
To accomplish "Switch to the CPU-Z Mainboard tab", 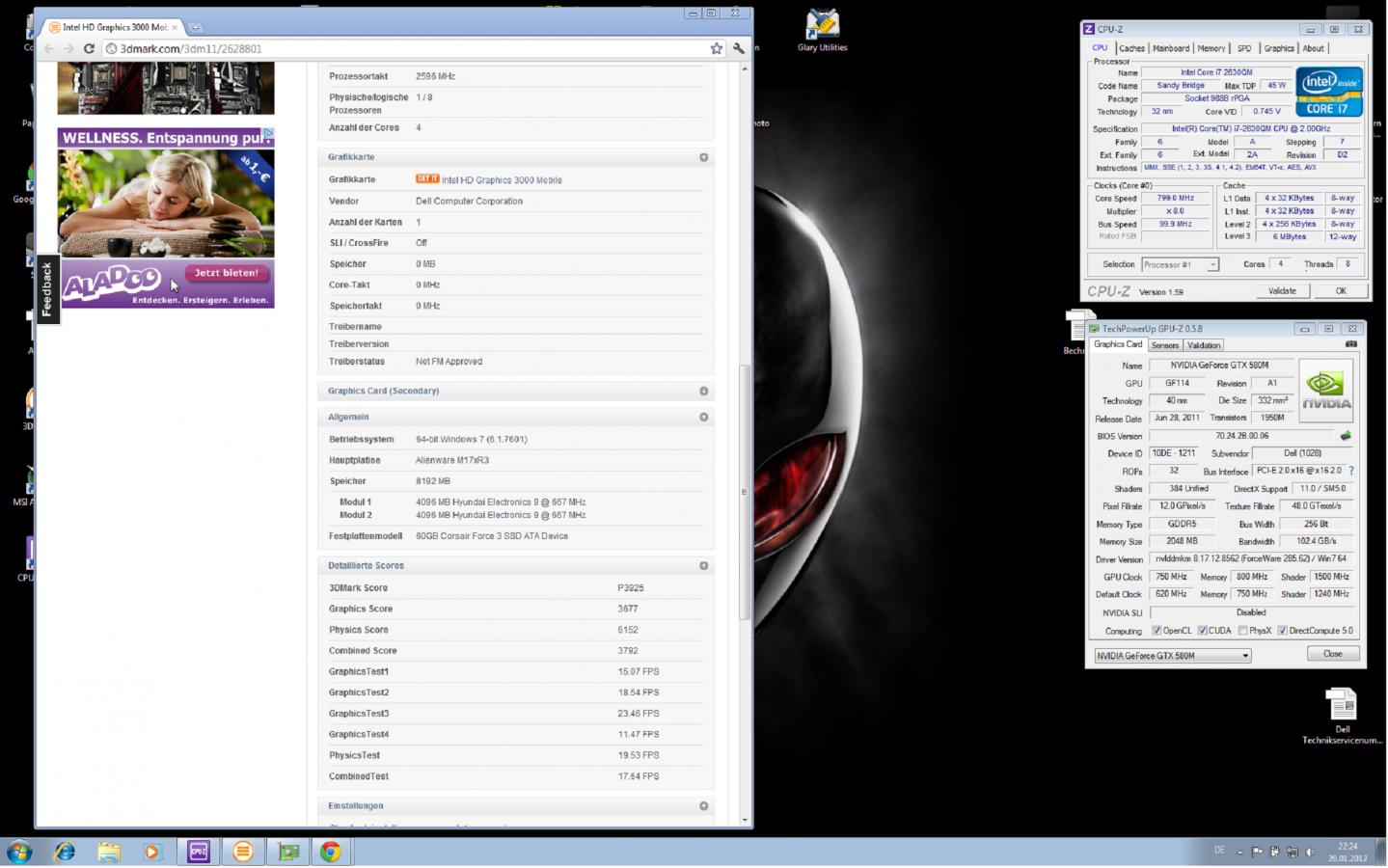I will point(1171,48).
